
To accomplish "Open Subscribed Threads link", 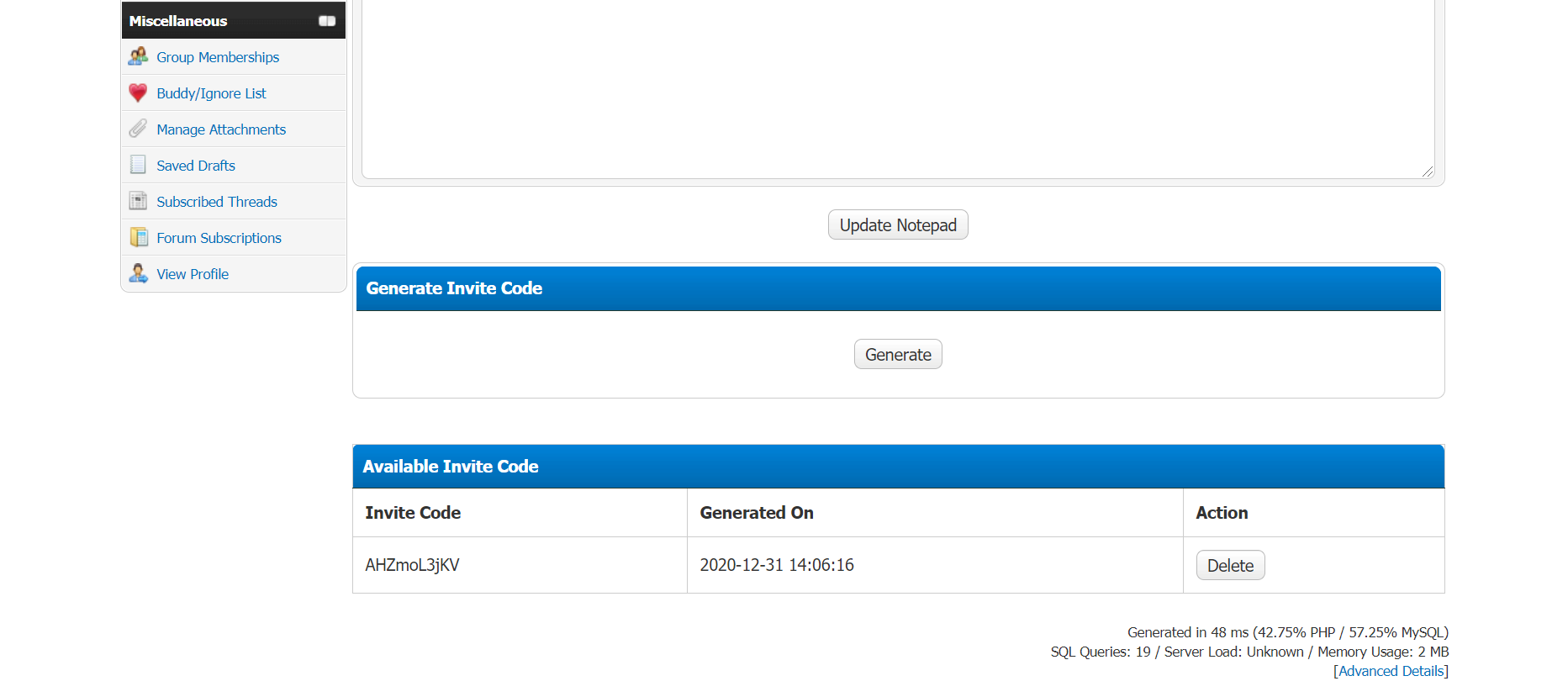I will (217, 202).
